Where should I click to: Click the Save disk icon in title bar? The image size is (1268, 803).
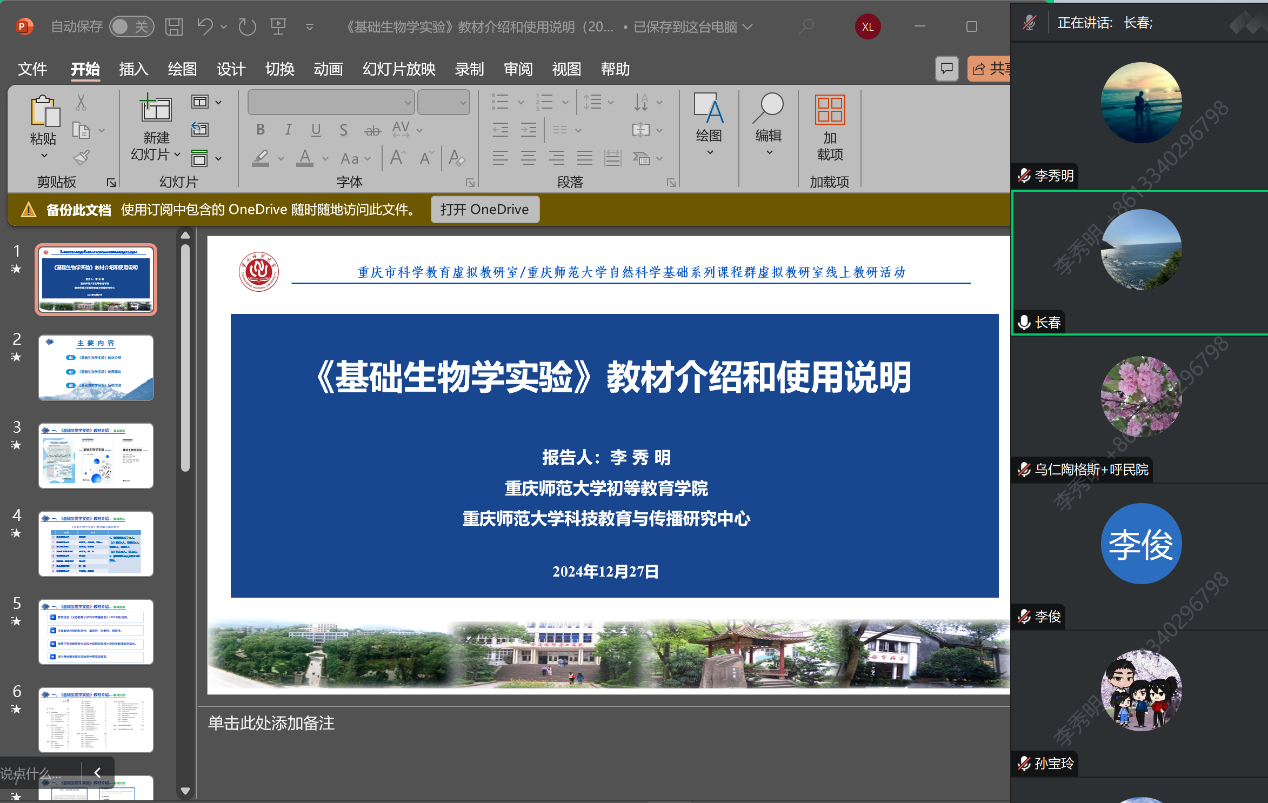tap(174, 27)
